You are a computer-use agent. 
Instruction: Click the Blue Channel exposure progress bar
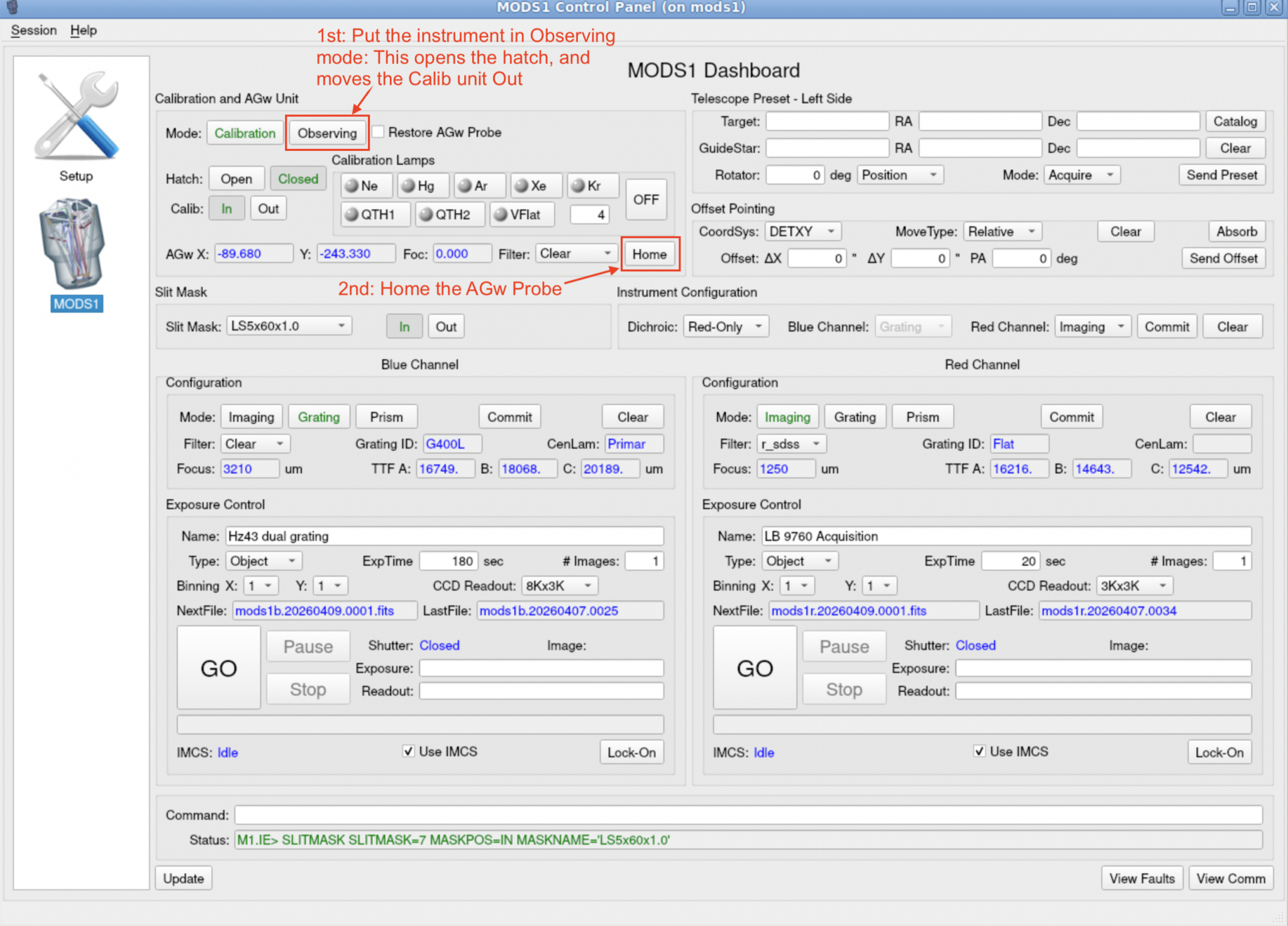click(x=420, y=724)
